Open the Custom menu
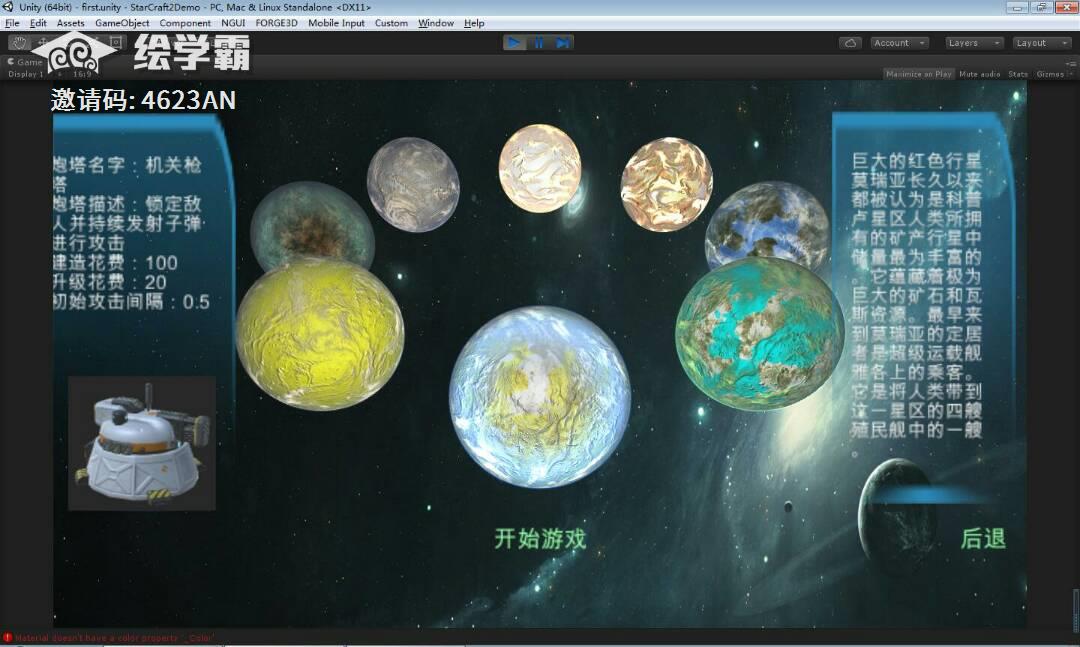The image size is (1080, 647). [x=391, y=23]
